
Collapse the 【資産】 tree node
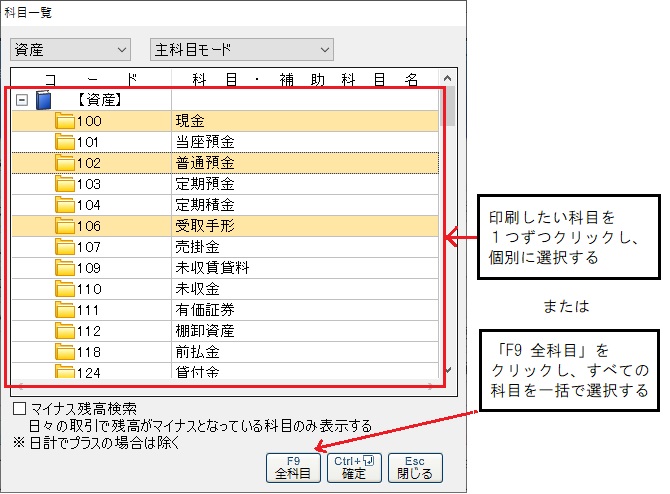point(22,100)
